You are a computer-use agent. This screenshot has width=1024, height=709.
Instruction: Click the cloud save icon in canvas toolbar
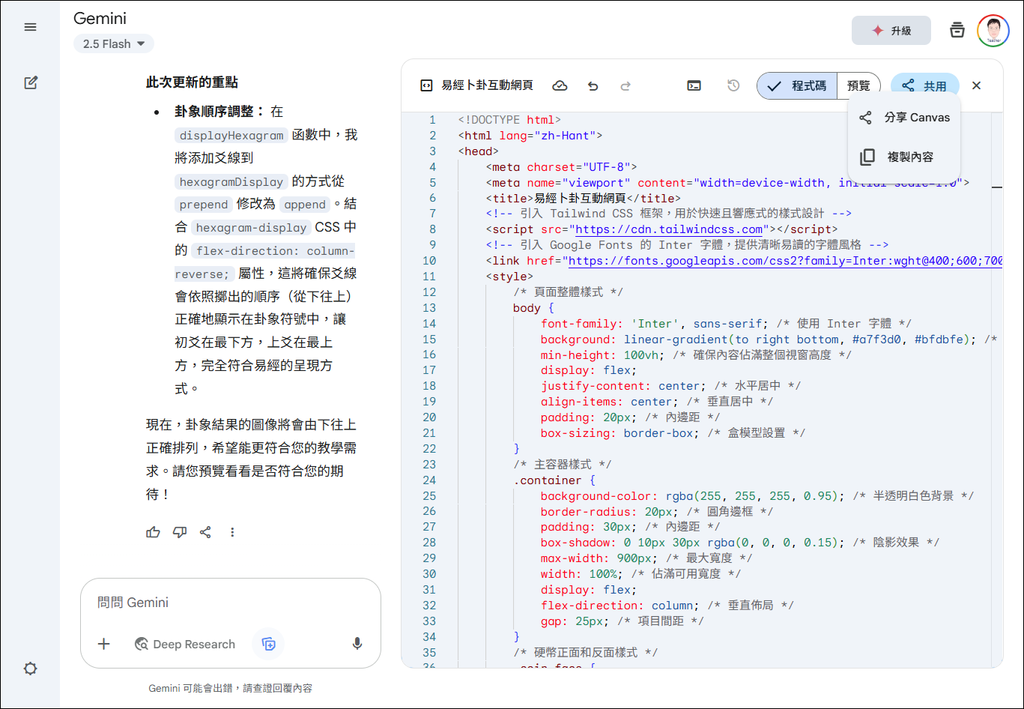coord(560,86)
